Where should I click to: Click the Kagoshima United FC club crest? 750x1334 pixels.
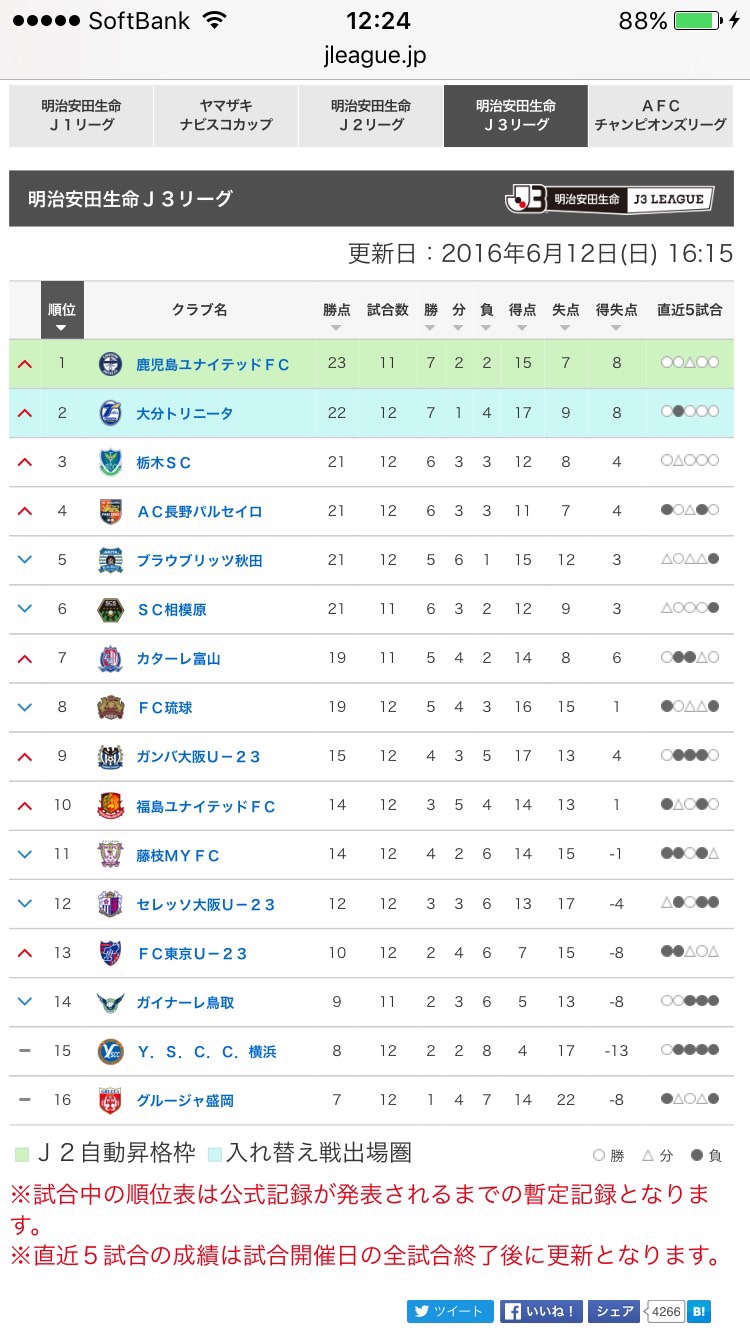click(x=110, y=364)
